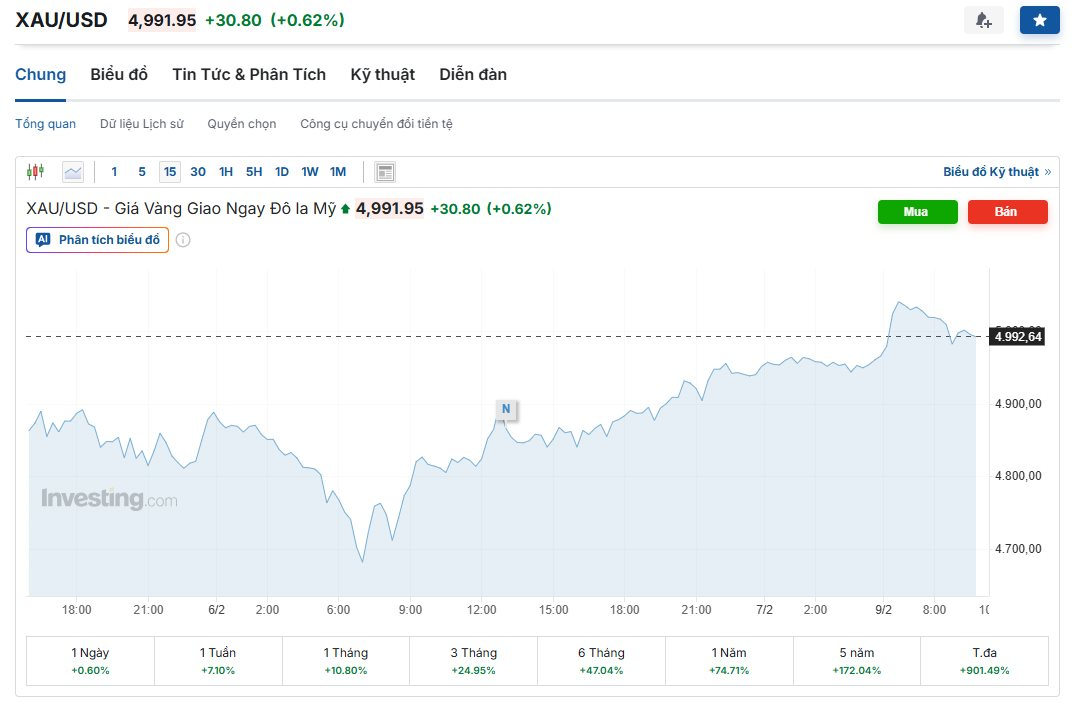Open the Kỹ thuật tab
Image resolution: width=1082 pixels, height=724 pixels.
coord(382,74)
